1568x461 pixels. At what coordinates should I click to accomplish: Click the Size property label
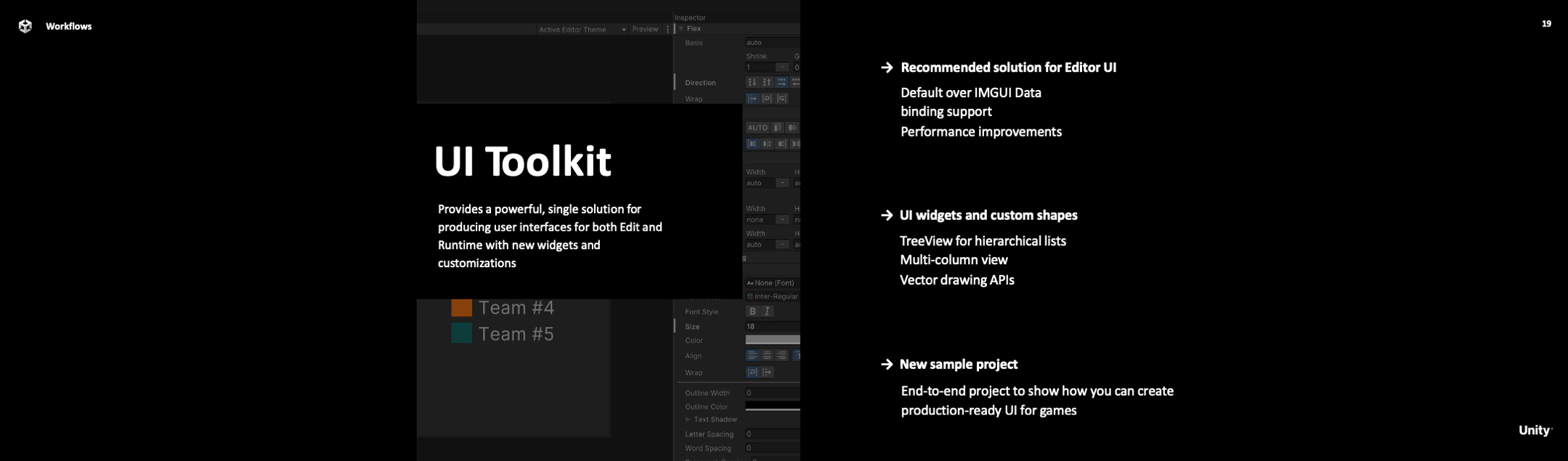pyautogui.click(x=692, y=327)
